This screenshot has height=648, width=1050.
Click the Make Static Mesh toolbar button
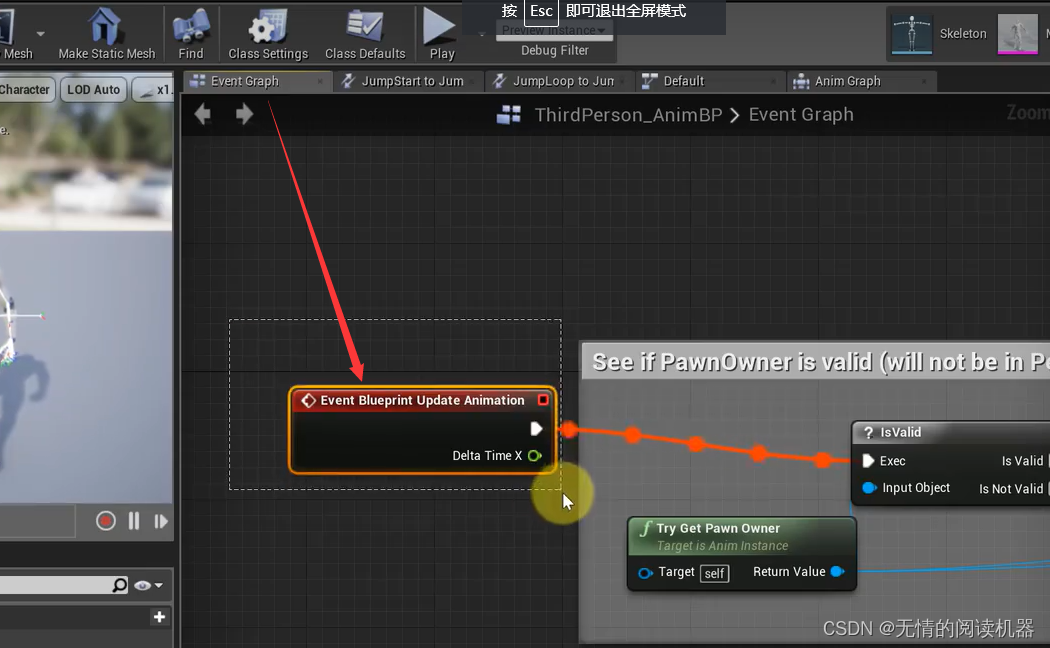tap(106, 33)
